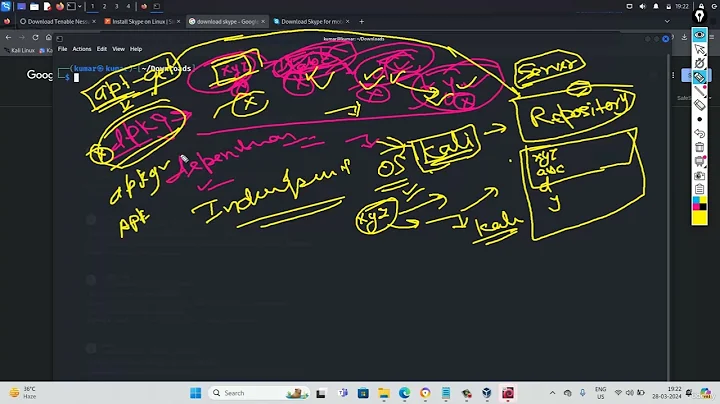720x404 pixels.
Task: Select the highlighter pen tool in the annotation toolbar
Action: coord(699,77)
